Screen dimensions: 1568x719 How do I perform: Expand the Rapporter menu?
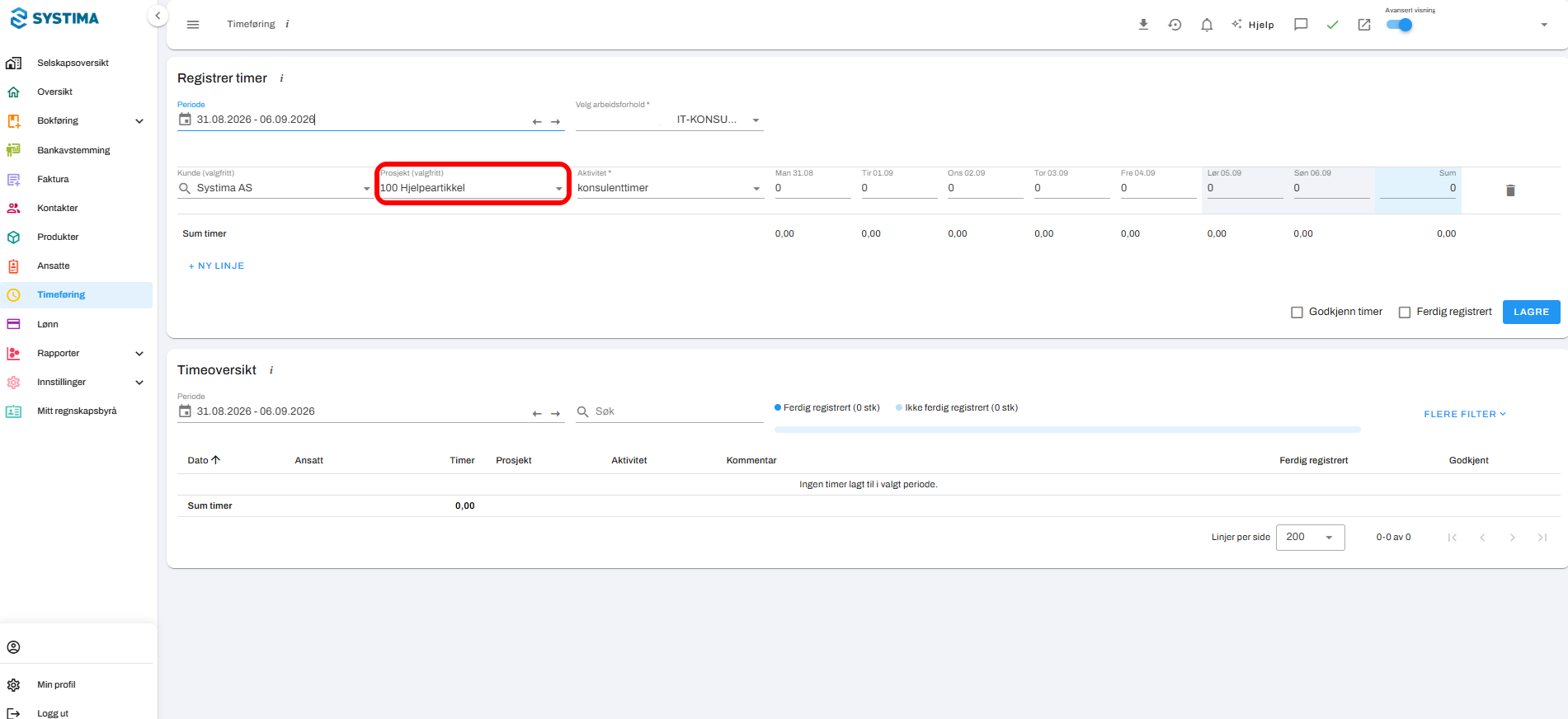click(x=139, y=354)
